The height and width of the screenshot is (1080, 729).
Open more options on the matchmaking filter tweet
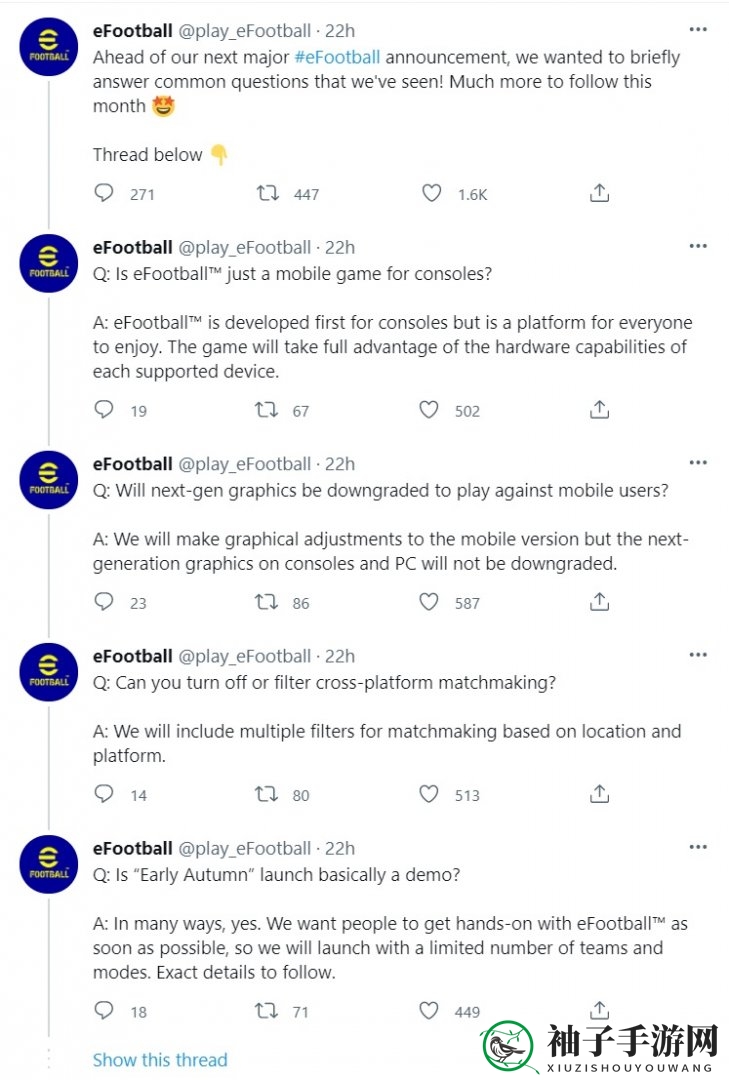698,655
